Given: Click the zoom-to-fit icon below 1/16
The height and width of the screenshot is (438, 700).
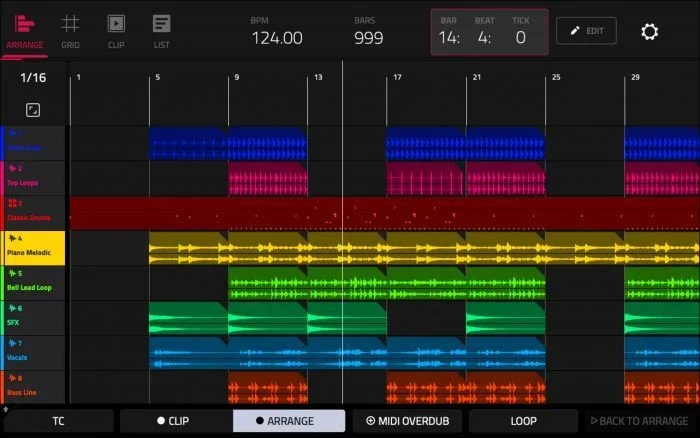Looking at the screenshot, I should coord(33,109).
